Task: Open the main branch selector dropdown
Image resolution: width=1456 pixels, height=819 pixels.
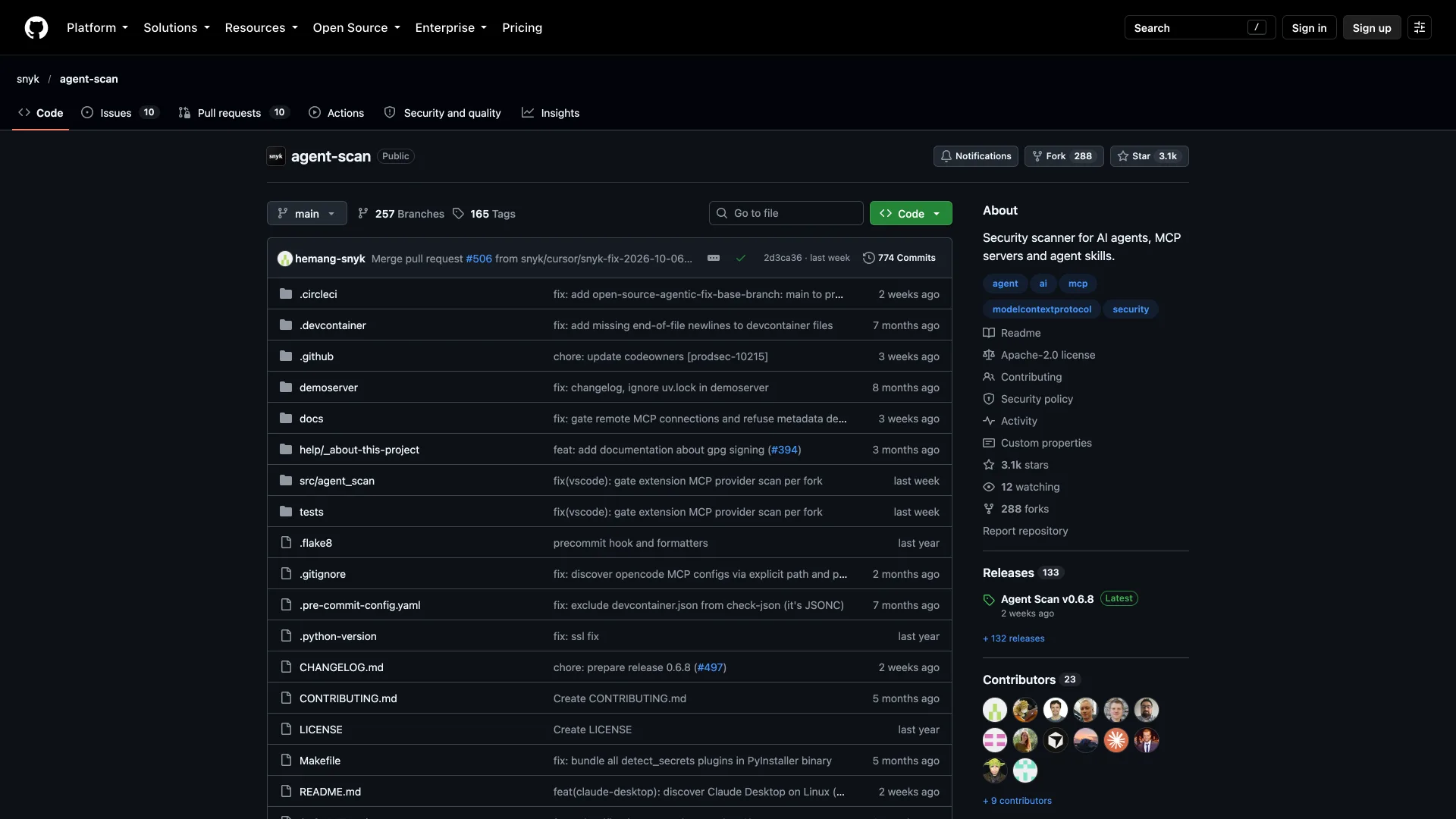Action: (x=306, y=214)
